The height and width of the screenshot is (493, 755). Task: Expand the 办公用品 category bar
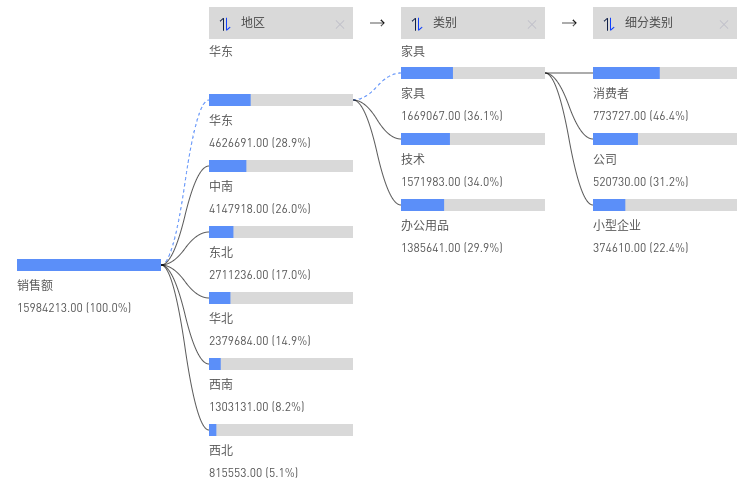(473, 205)
